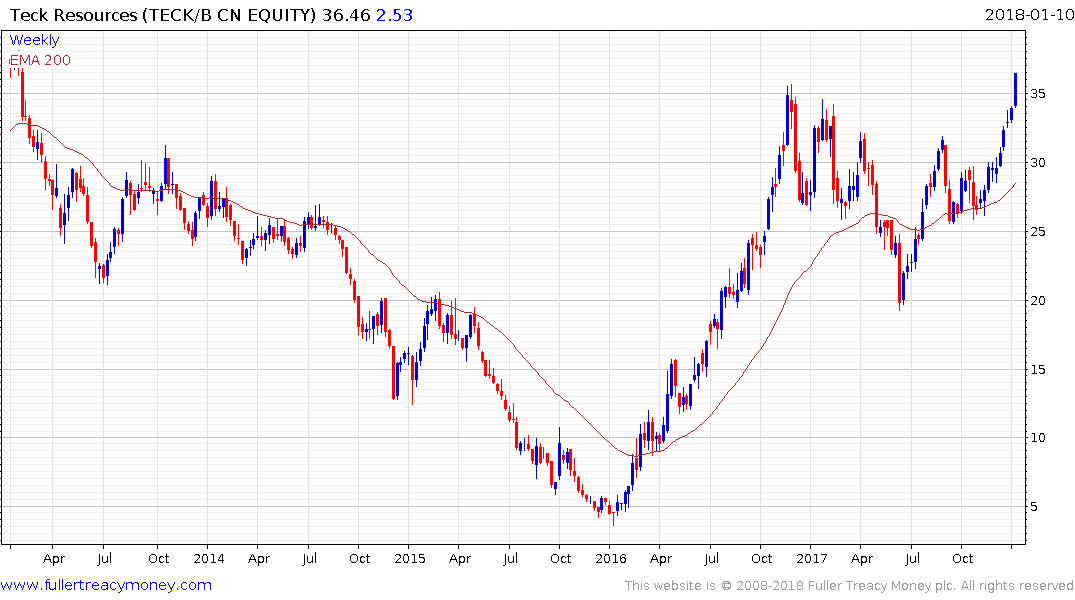This screenshot has width=1075, height=600.
Task: Click the 2018-01-10 date label
Action: click(x=1029, y=14)
